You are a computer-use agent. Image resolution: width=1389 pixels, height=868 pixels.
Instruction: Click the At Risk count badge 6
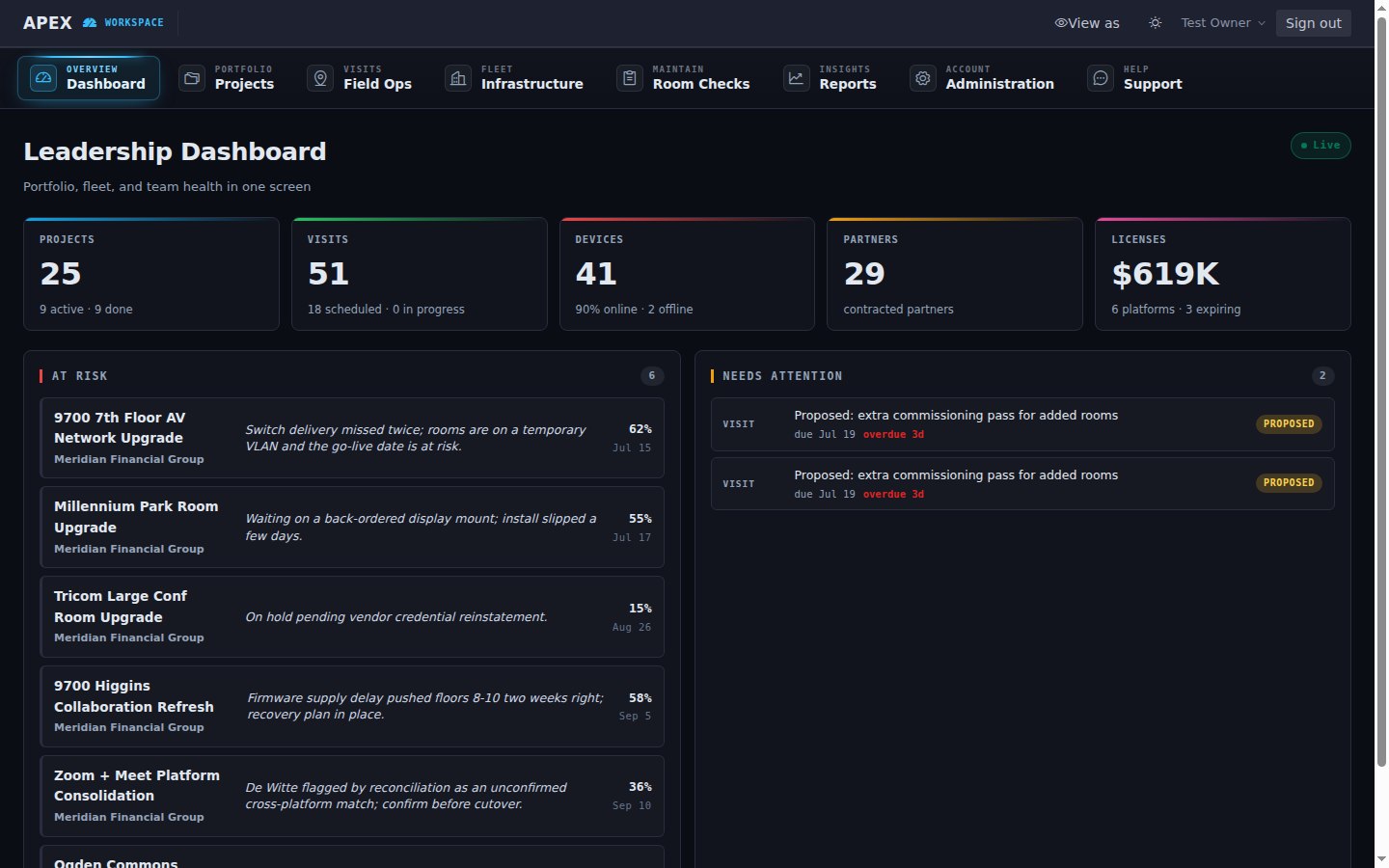[x=652, y=376]
